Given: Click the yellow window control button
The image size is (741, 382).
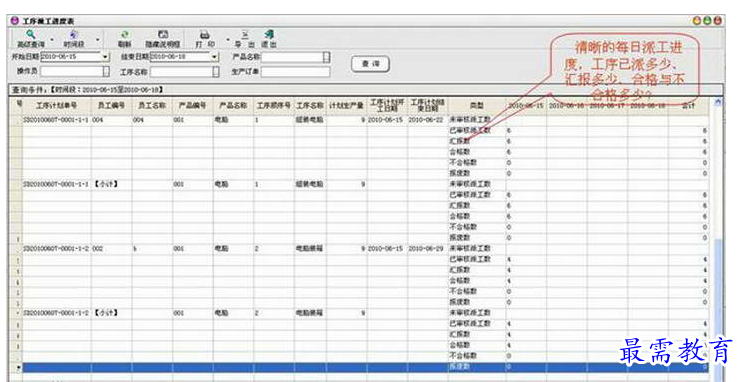Looking at the screenshot, I should click(697, 21).
